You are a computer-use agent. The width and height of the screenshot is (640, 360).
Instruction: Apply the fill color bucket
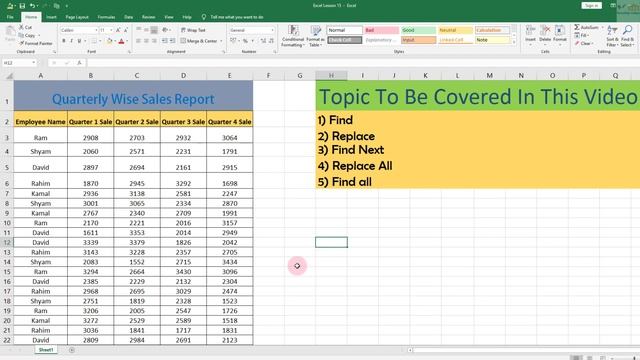coord(109,41)
